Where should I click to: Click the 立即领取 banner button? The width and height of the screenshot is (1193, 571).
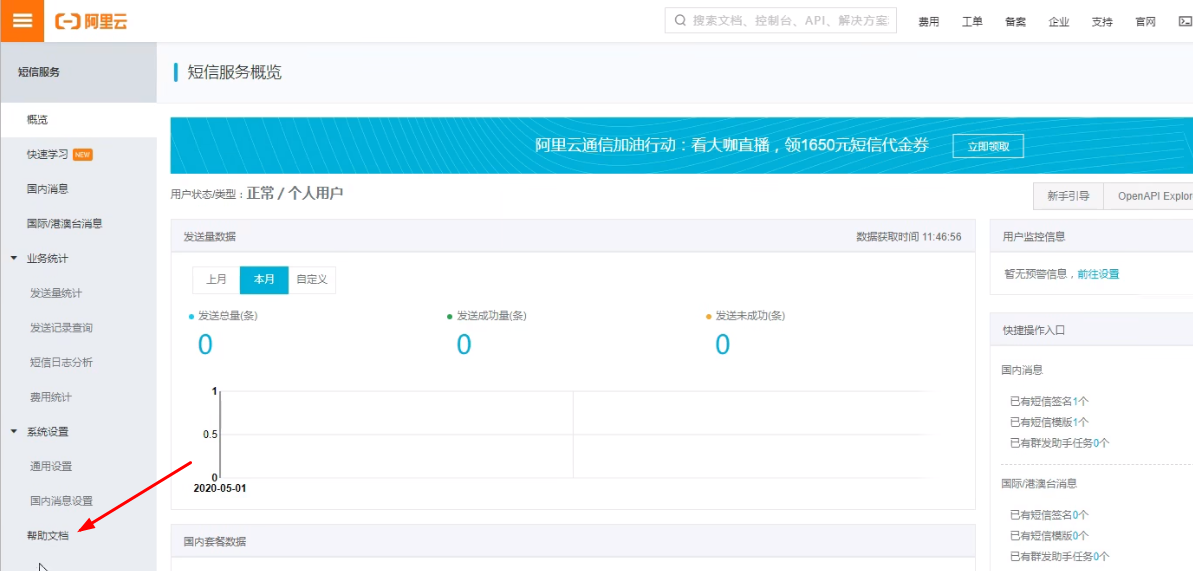[988, 146]
